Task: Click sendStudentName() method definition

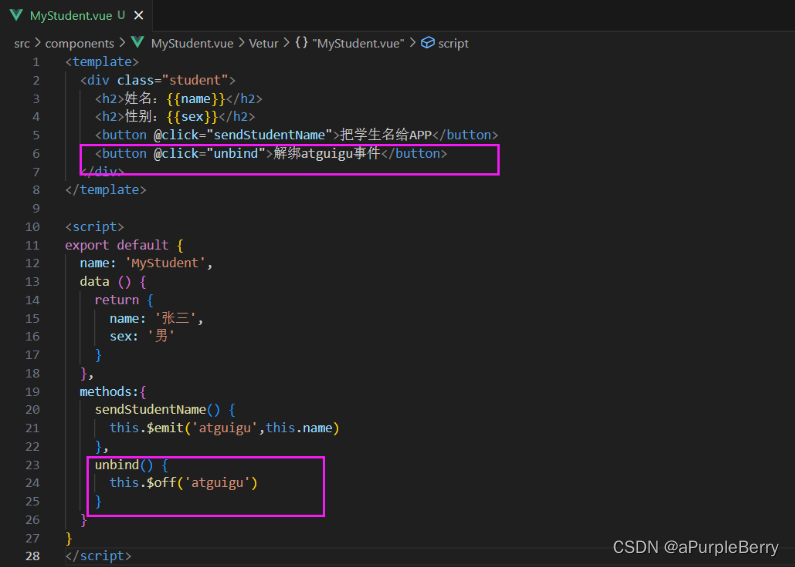Action: click(x=158, y=410)
